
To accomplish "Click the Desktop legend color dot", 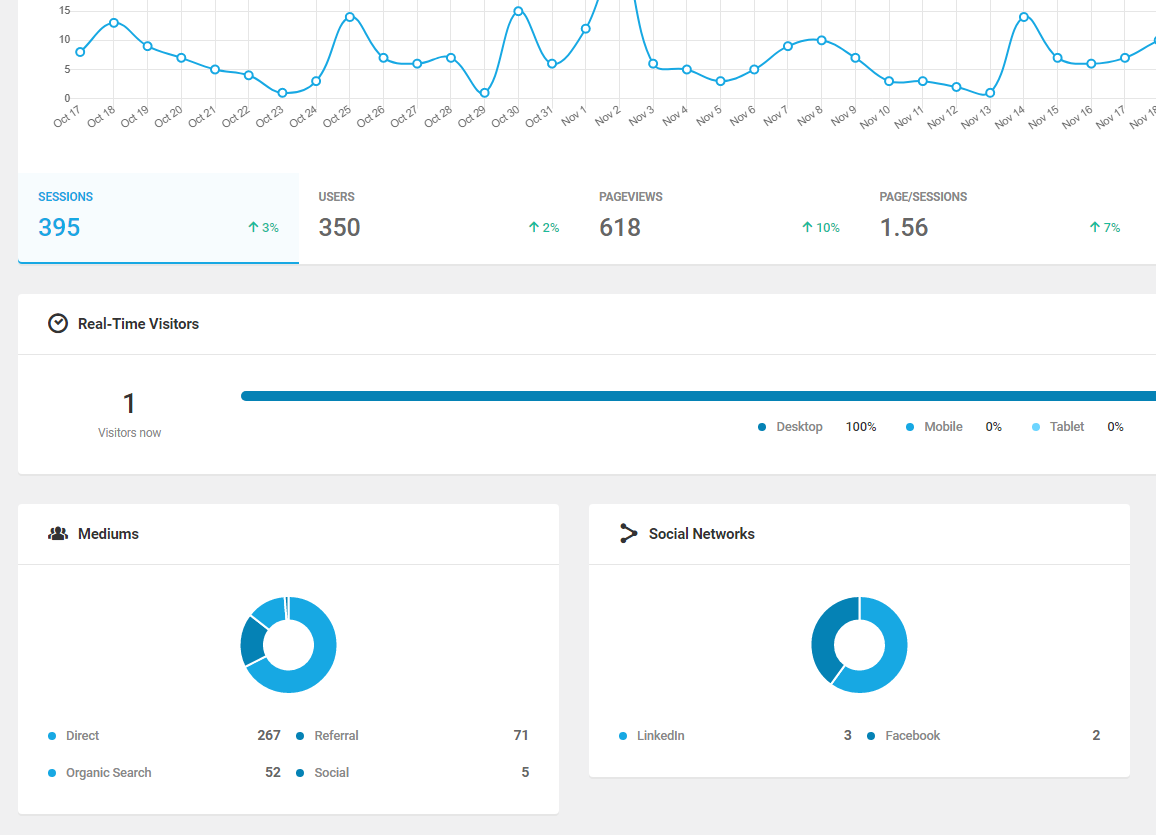I will [x=762, y=427].
